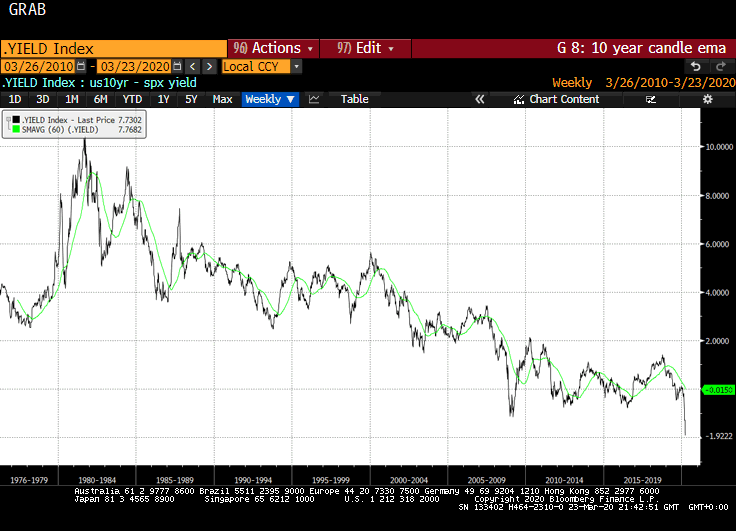Click the GRAB text at top
736x531 pixels.
[x=27, y=9]
